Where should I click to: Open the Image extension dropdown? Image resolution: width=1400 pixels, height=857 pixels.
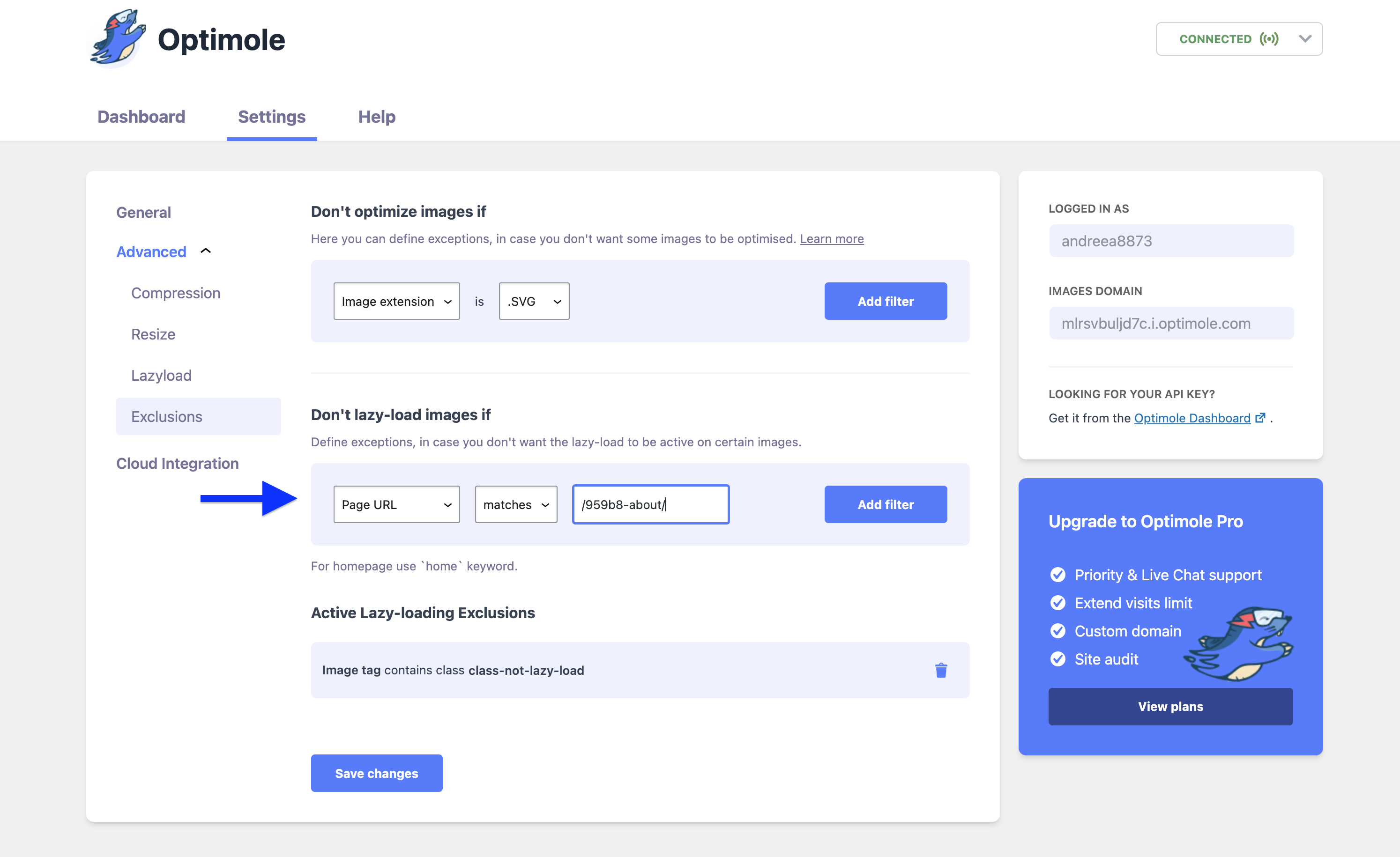tap(396, 301)
